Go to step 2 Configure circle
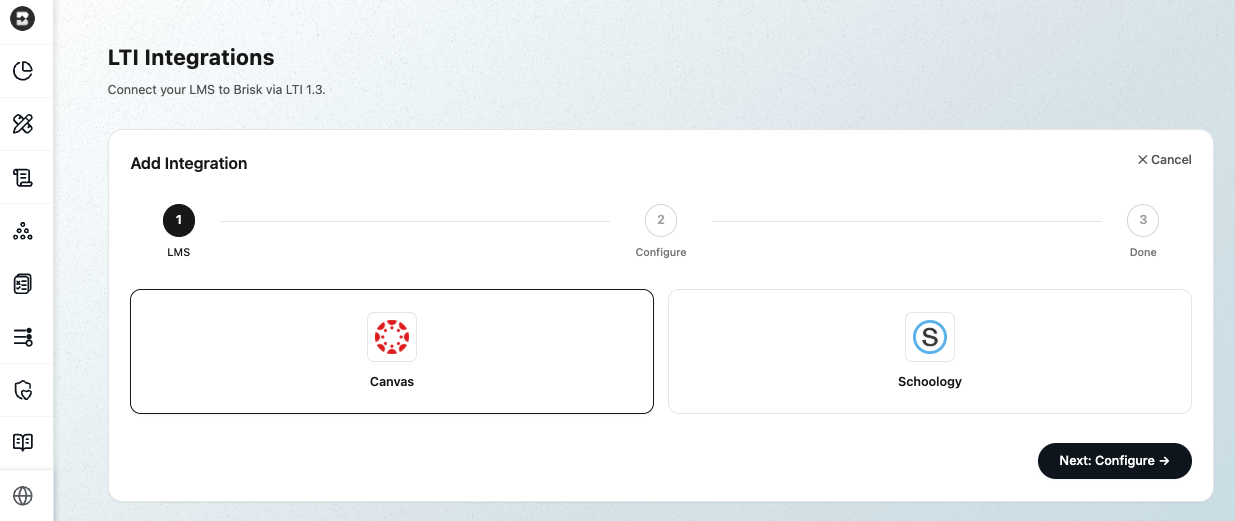1235x521 pixels. (661, 220)
